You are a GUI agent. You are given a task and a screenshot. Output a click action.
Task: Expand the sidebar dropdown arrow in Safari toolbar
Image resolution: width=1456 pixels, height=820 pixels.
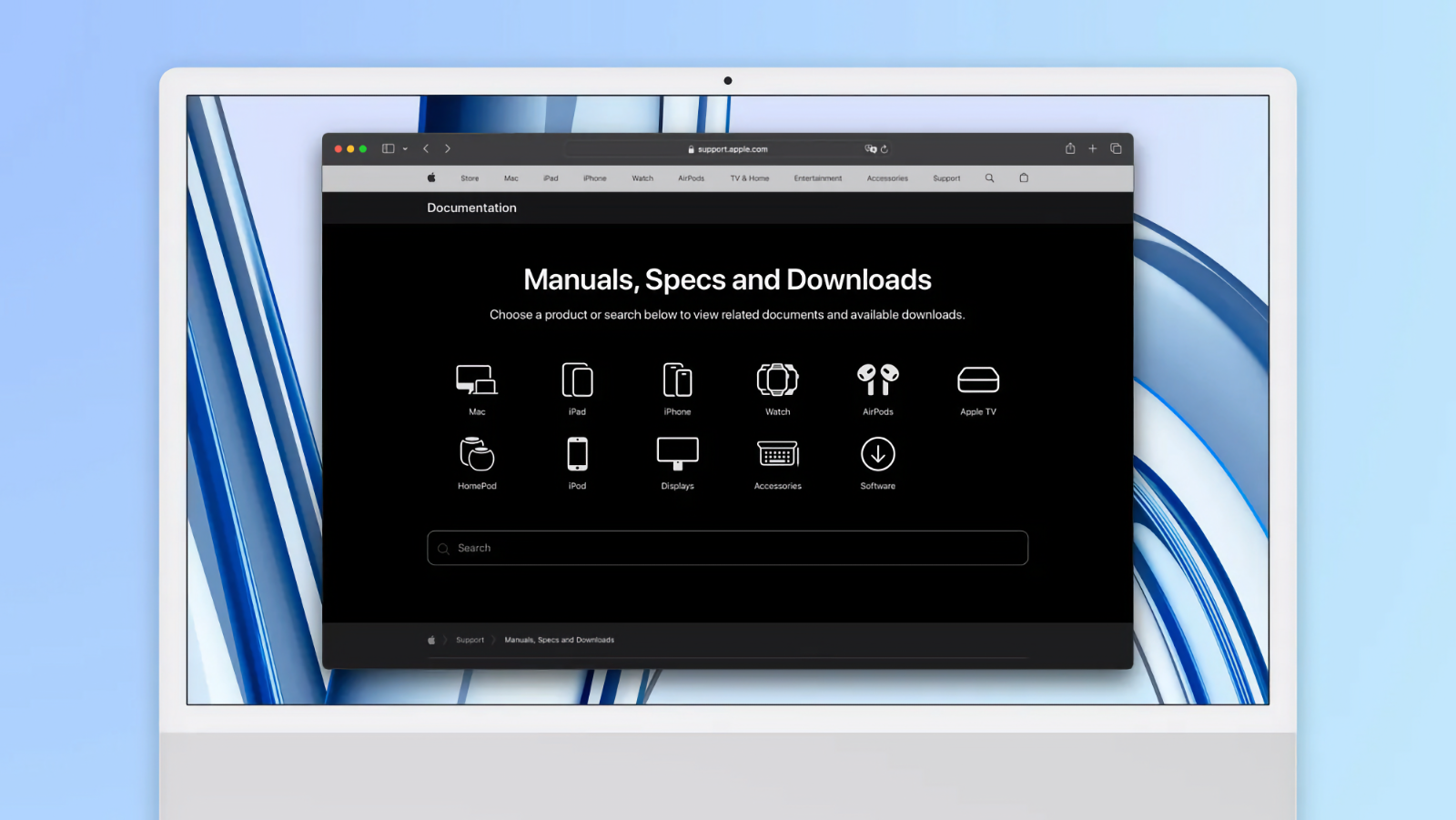[x=405, y=149]
